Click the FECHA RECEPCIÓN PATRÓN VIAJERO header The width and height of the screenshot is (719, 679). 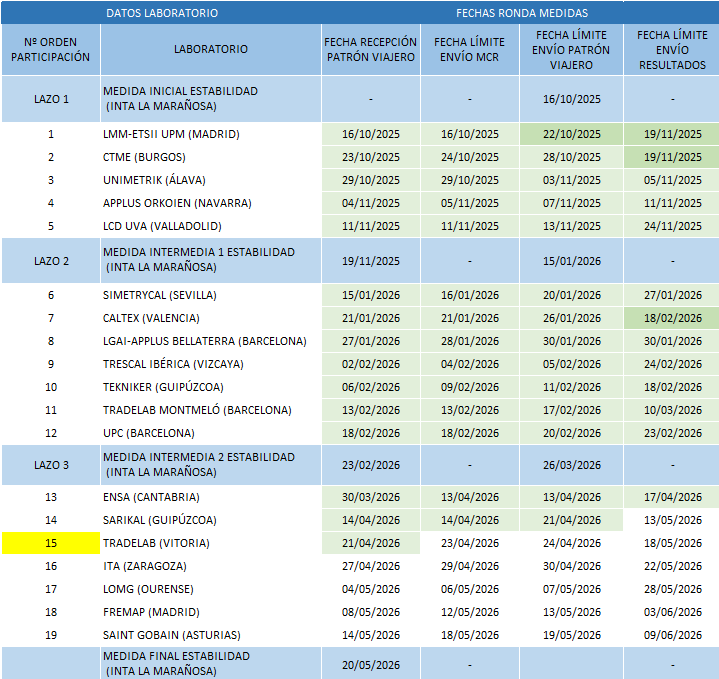click(370, 49)
